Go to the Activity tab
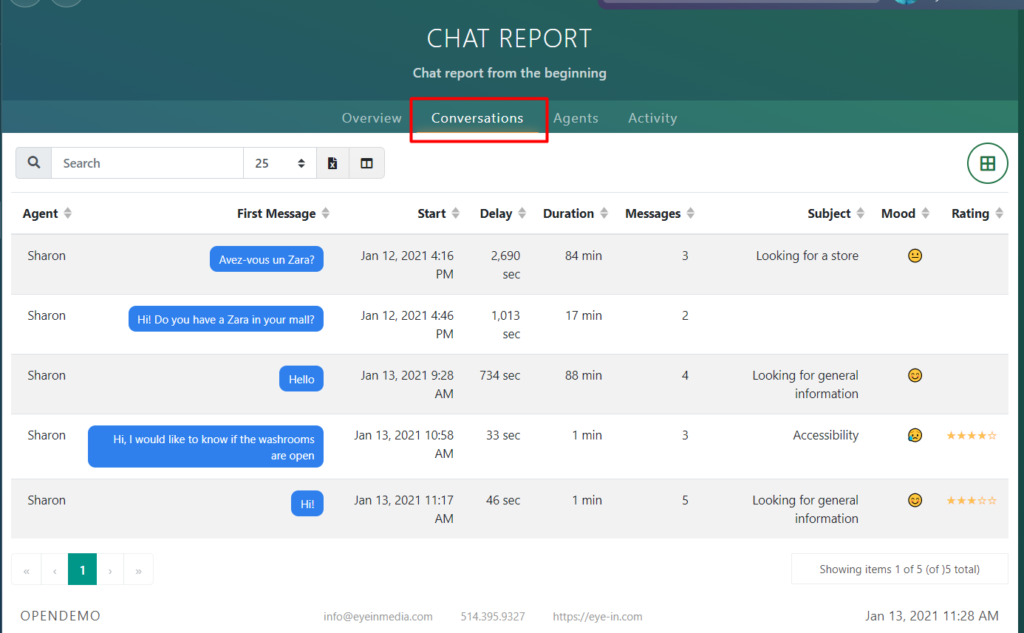The height and width of the screenshot is (633, 1024). click(x=652, y=118)
